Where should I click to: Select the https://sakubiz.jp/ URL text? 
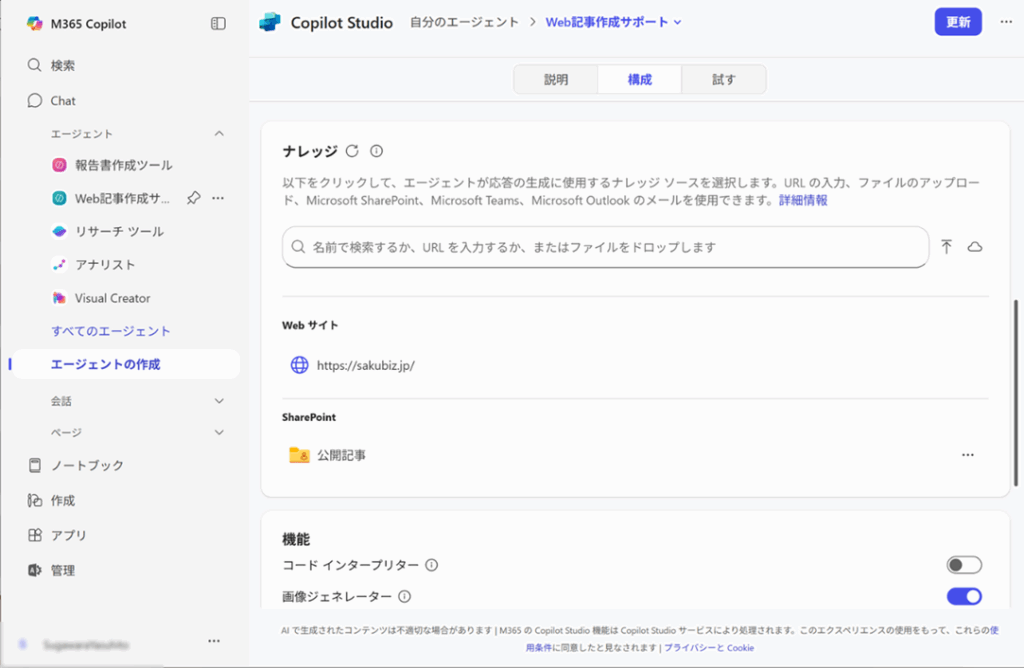coord(366,366)
